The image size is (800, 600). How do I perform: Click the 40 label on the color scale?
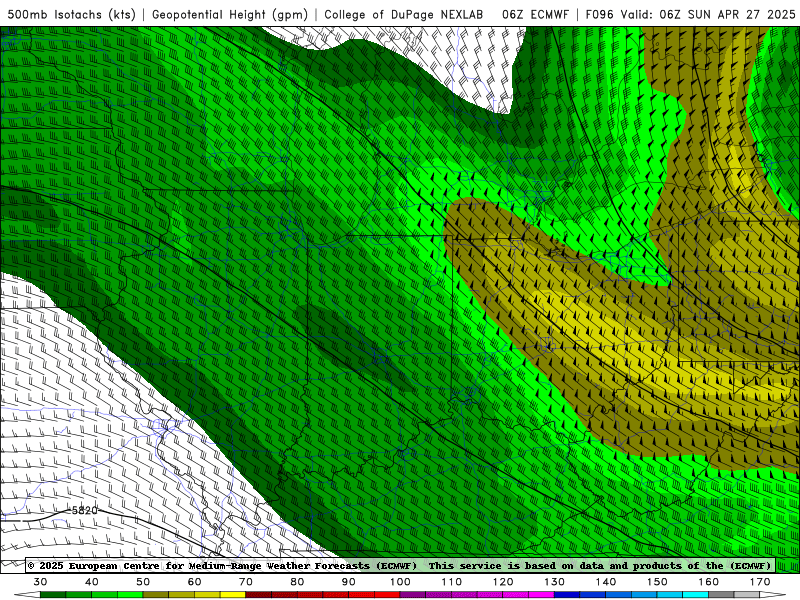(92, 582)
